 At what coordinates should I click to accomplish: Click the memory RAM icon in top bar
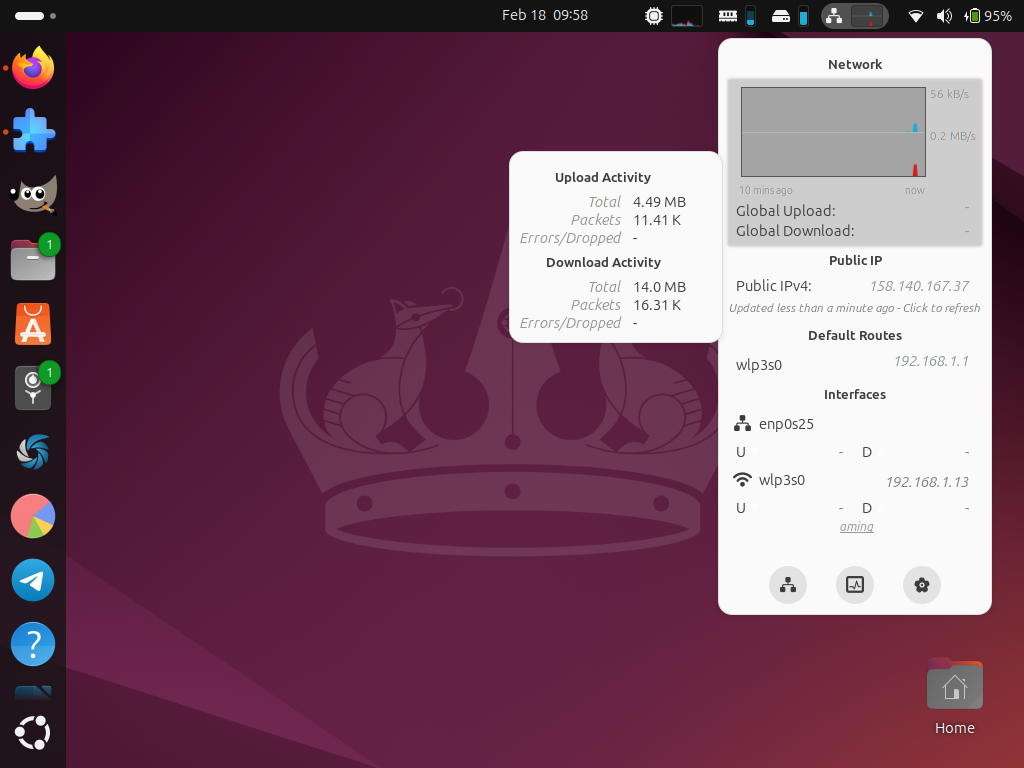tap(728, 16)
